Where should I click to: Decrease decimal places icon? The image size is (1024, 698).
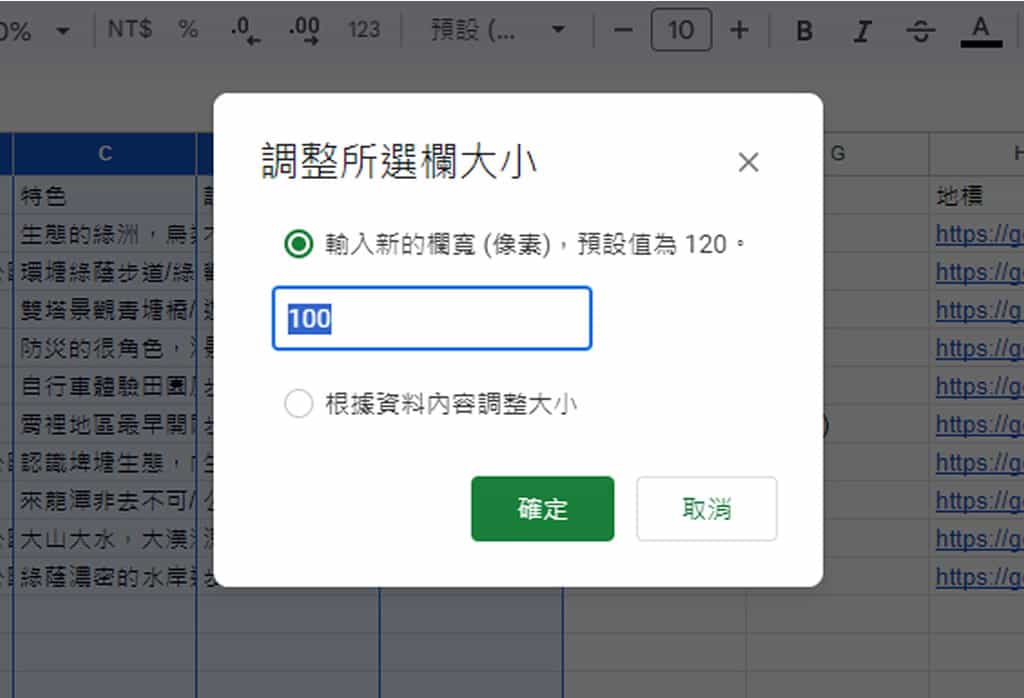[x=245, y=30]
